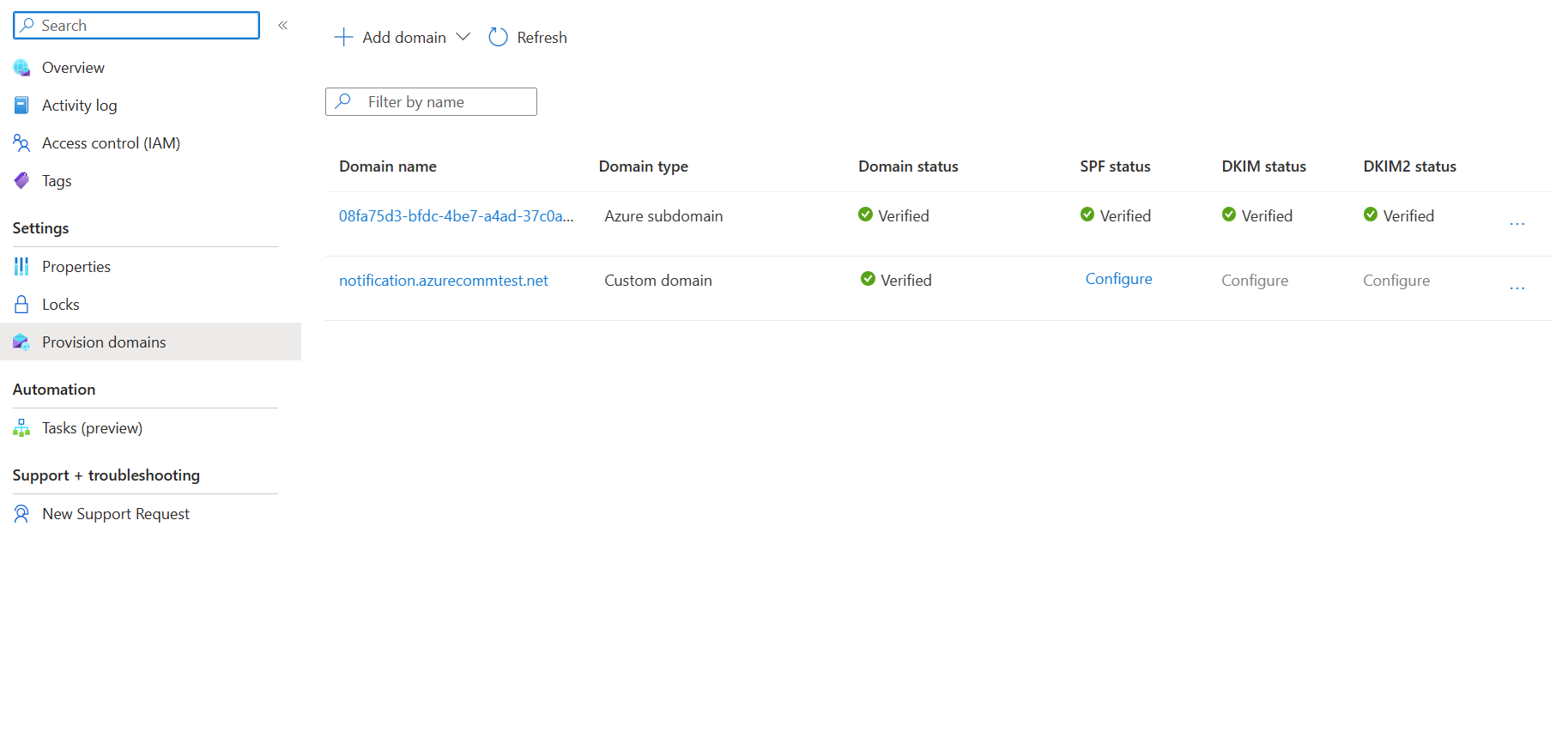Click the Overview globe icon
Screen dimensions: 1568x738
click(21, 68)
